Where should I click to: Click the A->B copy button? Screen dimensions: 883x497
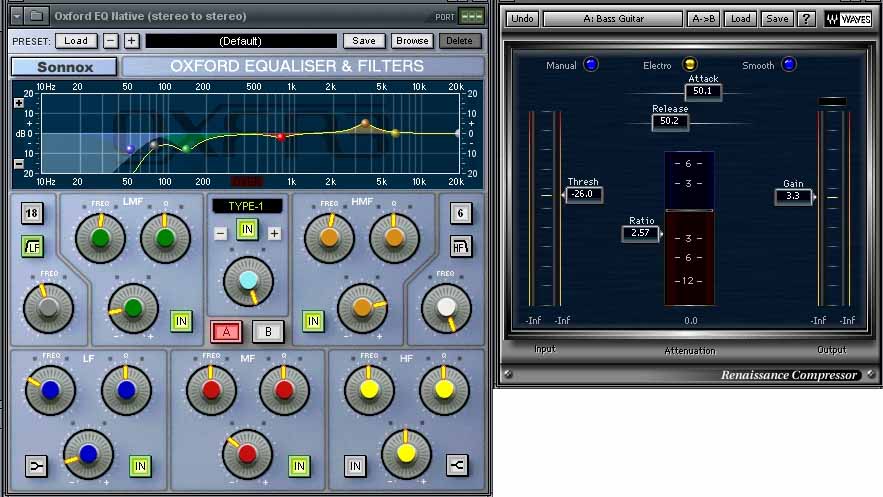[703, 19]
